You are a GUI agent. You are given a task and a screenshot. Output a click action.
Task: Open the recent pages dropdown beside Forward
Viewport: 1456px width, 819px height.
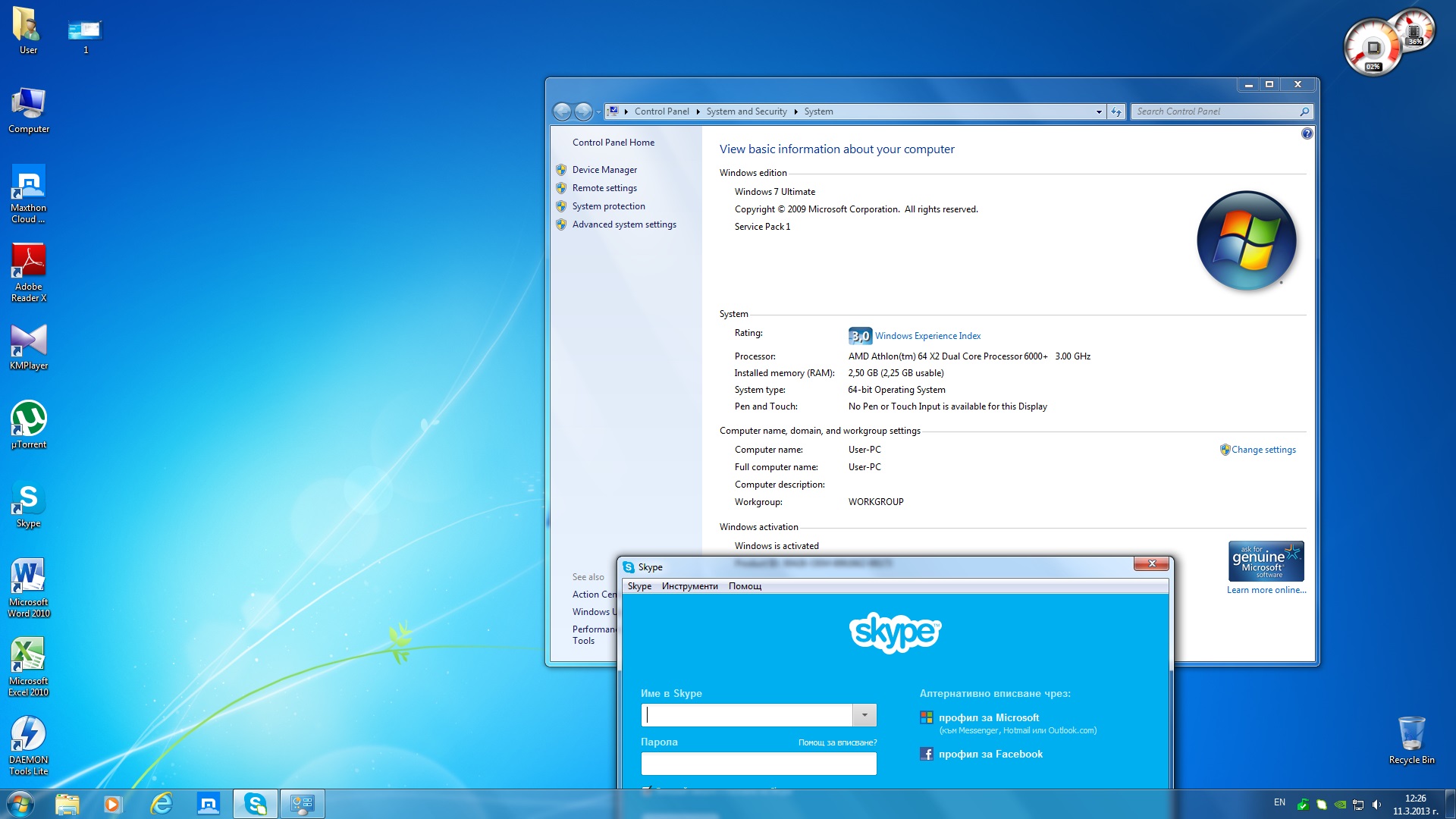598,111
